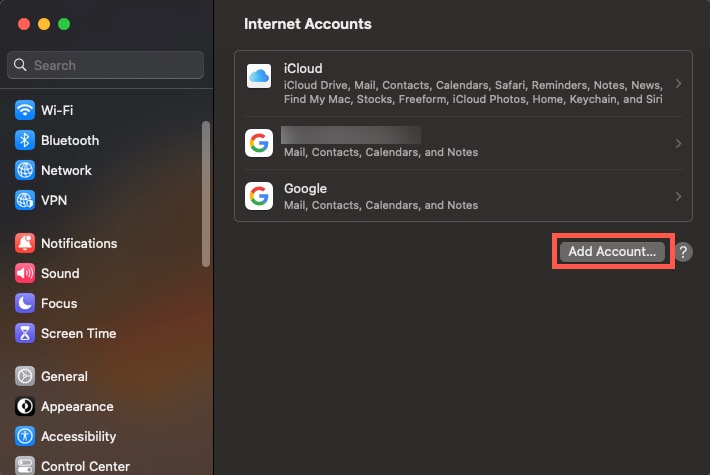Select the VPN icon in sidebar
This screenshot has height=475, width=710.
24,200
